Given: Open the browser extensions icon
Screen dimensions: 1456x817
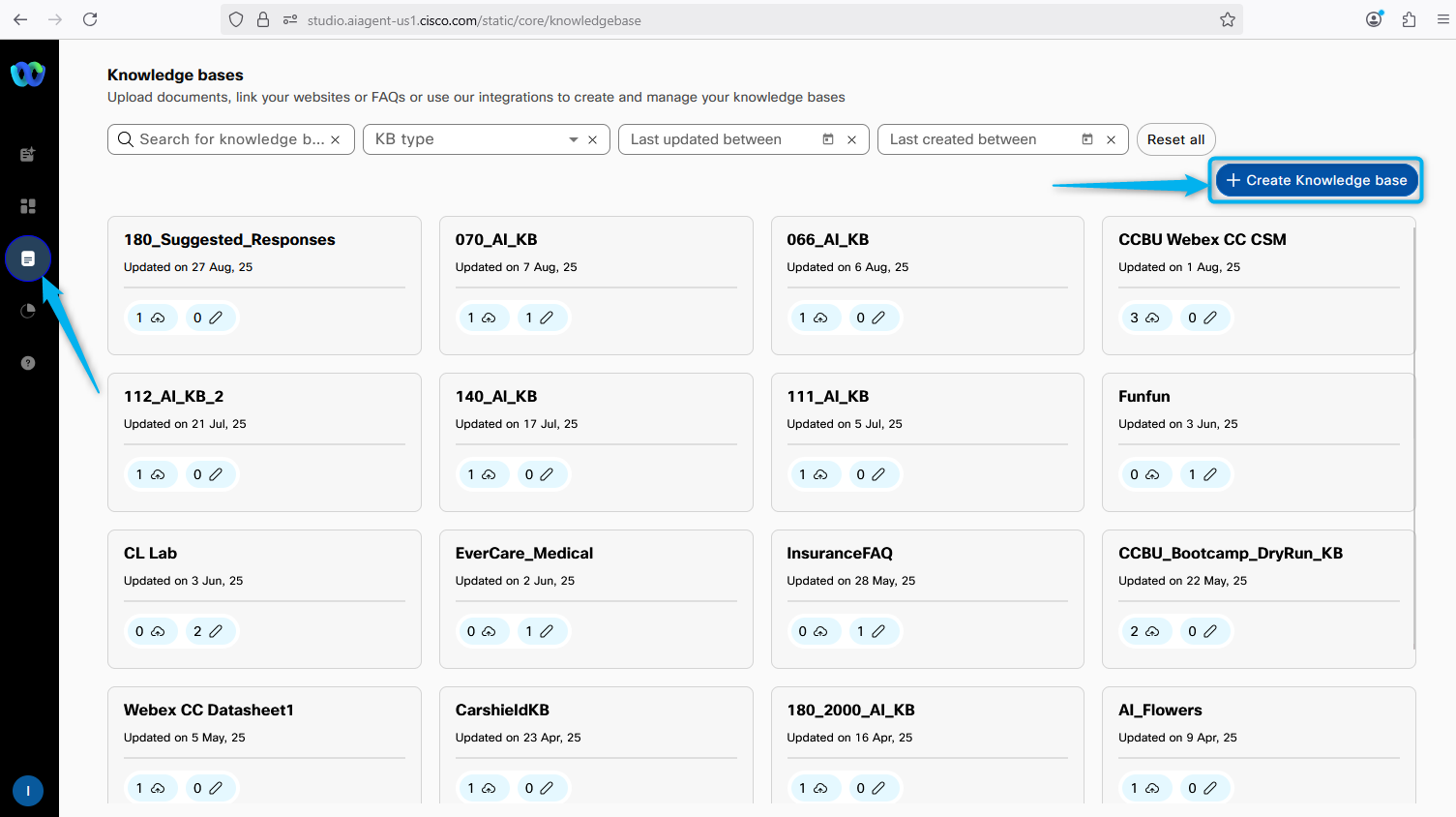Looking at the screenshot, I should [x=1409, y=19].
